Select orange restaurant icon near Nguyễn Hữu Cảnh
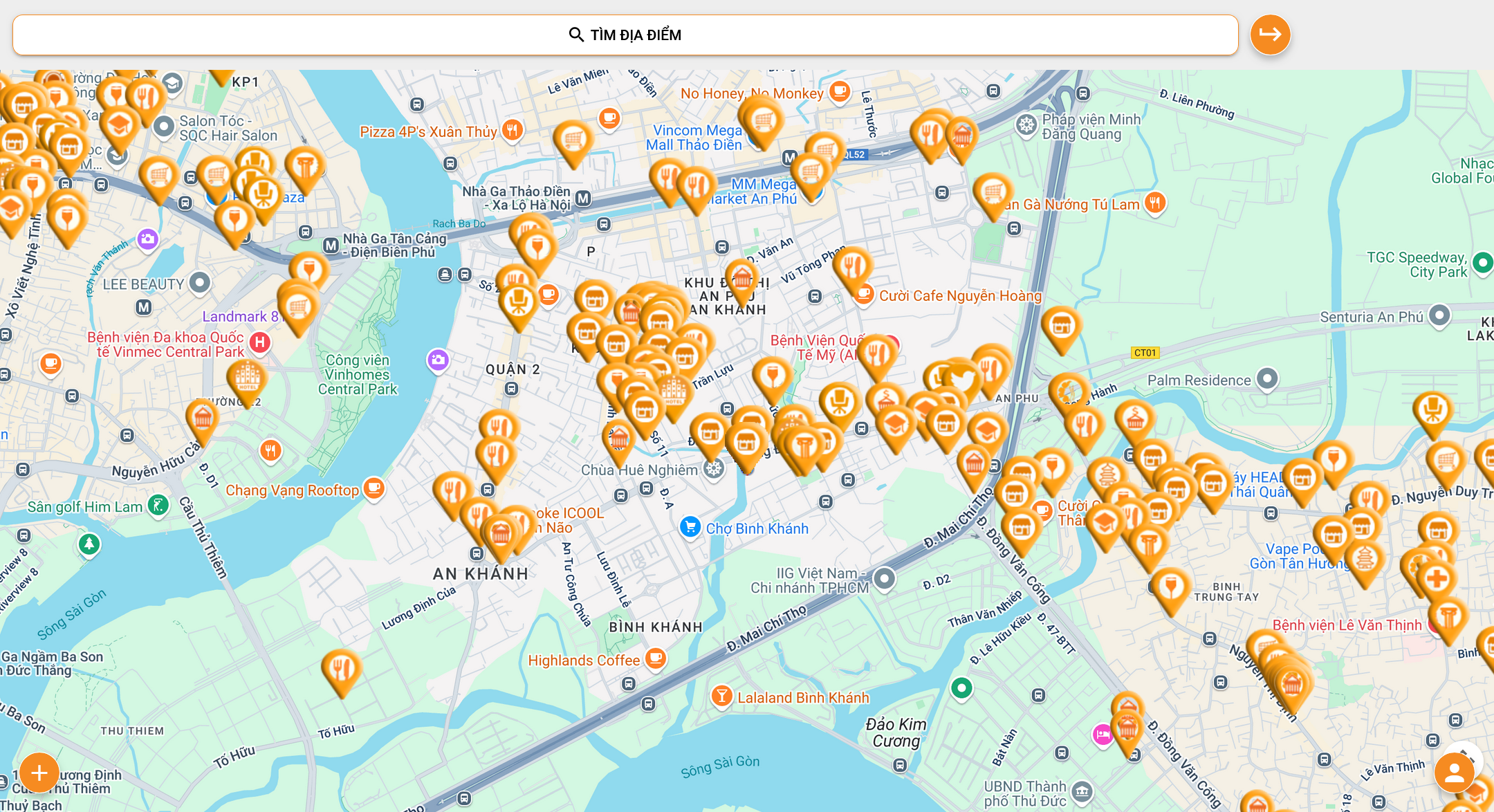This screenshot has height=812, width=1494. point(270,451)
